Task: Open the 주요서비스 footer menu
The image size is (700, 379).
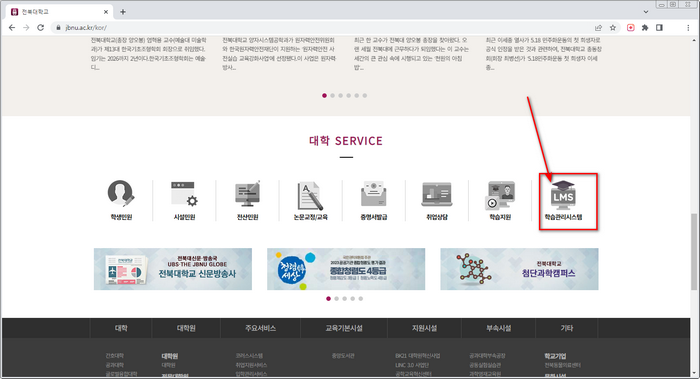Action: pos(260,328)
